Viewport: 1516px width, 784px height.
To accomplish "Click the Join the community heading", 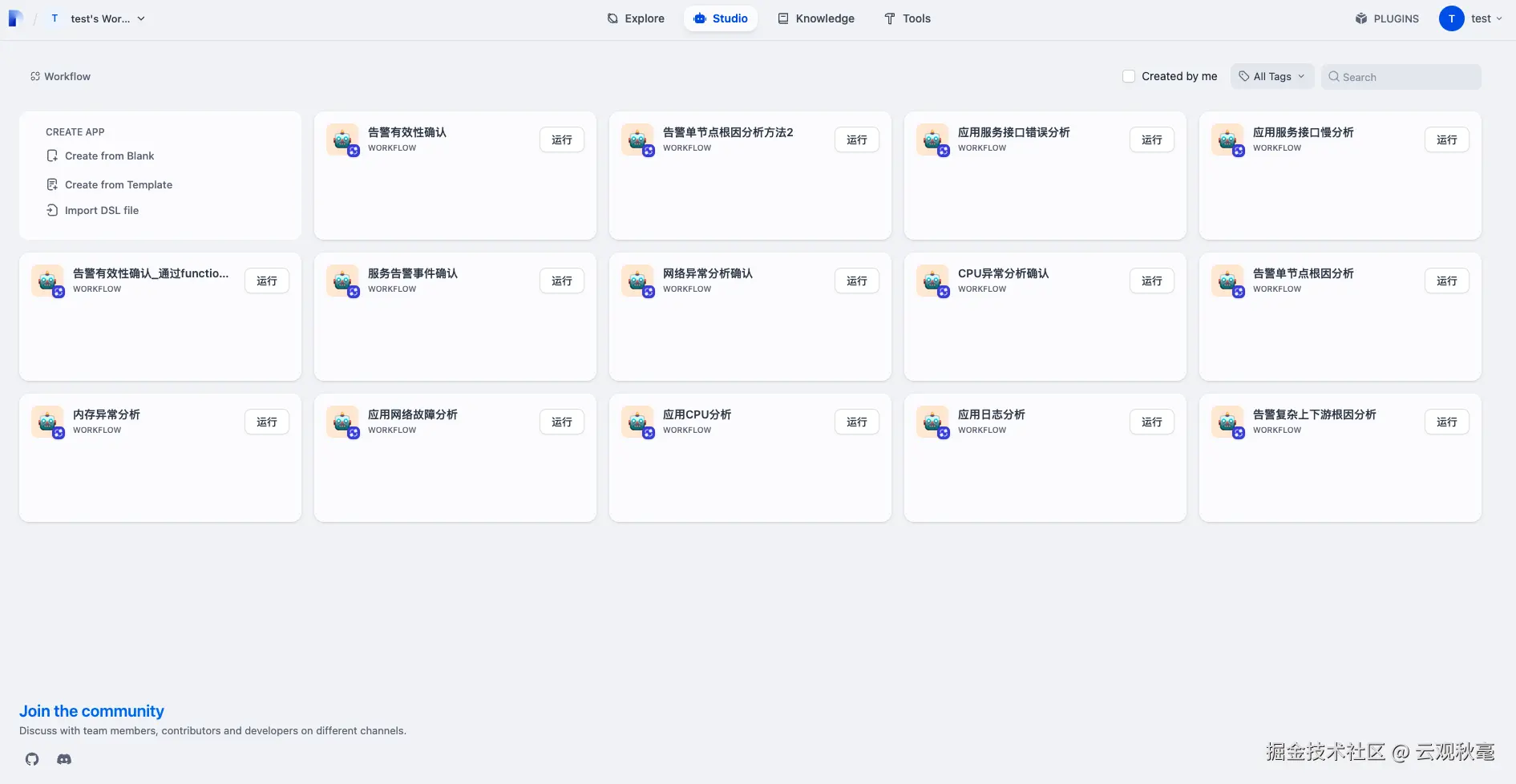I will coord(91,711).
